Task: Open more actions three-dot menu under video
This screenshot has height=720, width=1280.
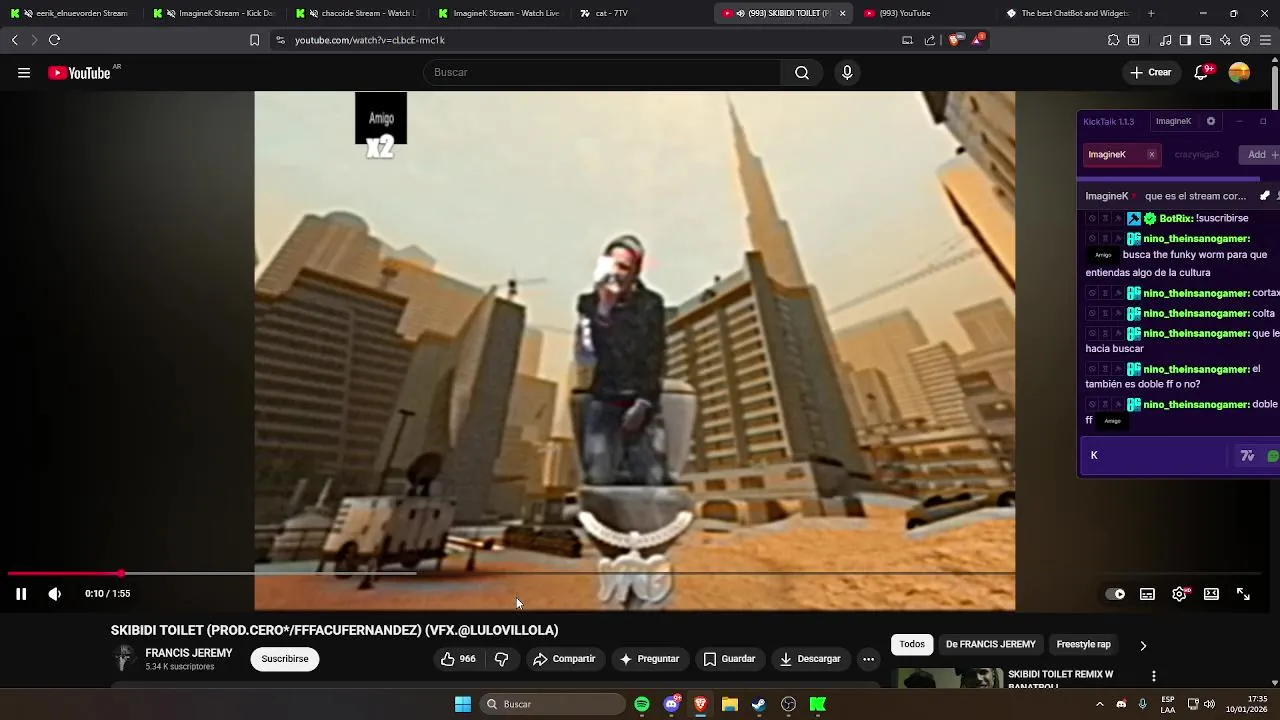Action: pos(868,659)
